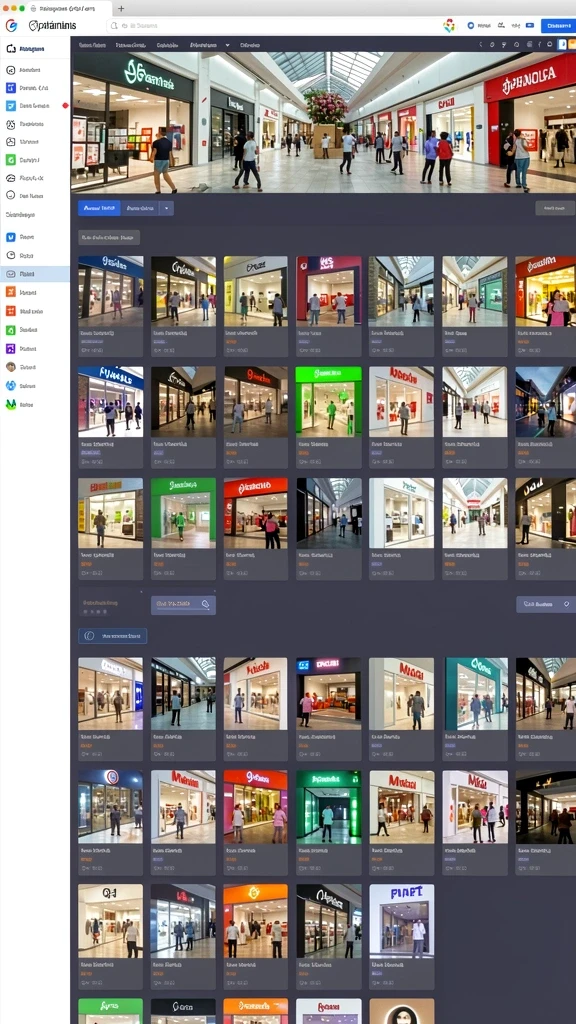This screenshot has width=576, height=1024.
Task: Open the small dropdown arrow next to the segmented buttons
Action: coord(167,208)
